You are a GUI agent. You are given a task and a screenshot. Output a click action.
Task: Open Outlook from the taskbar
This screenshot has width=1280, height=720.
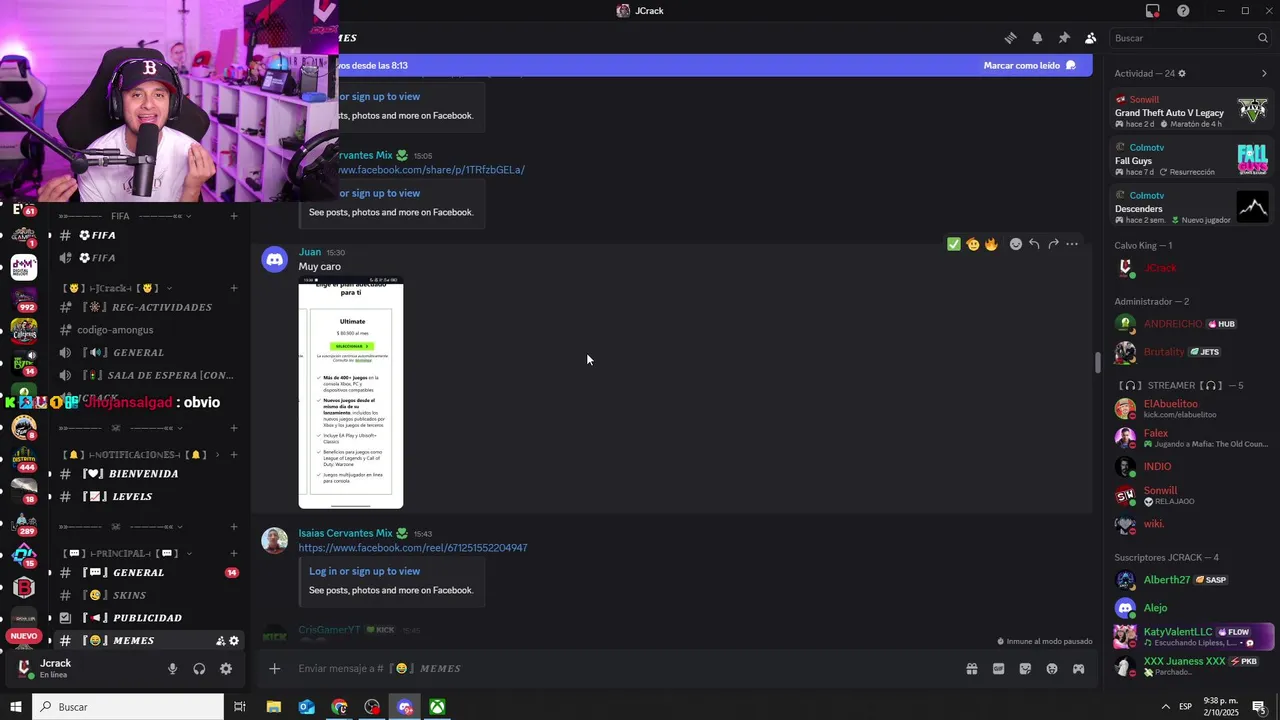pyautogui.click(x=306, y=707)
